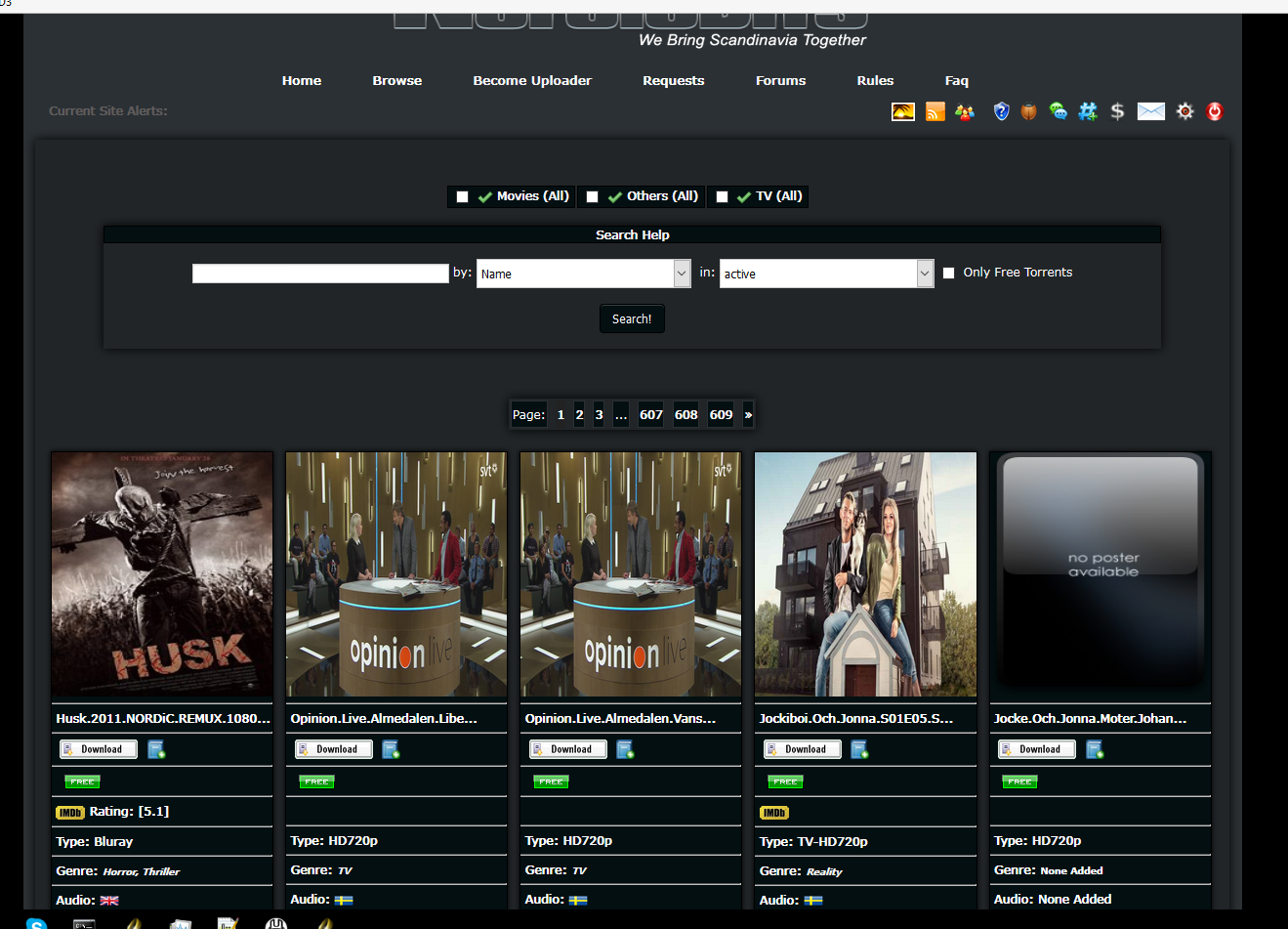
Task: Click the next page » arrow
Action: tap(748, 415)
